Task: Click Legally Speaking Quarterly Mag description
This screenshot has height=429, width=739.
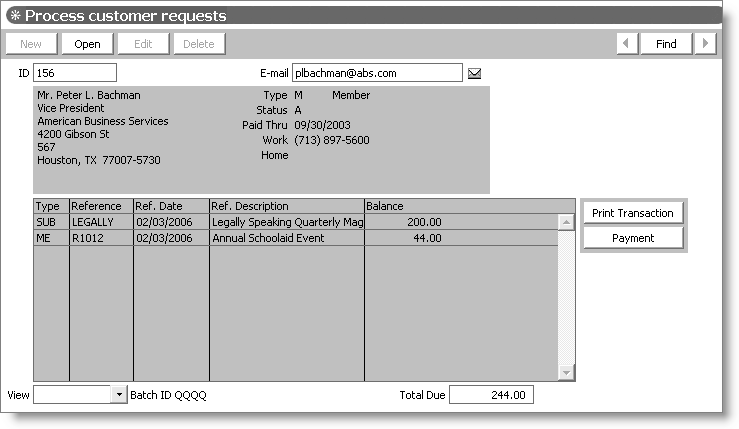Action: (287, 222)
